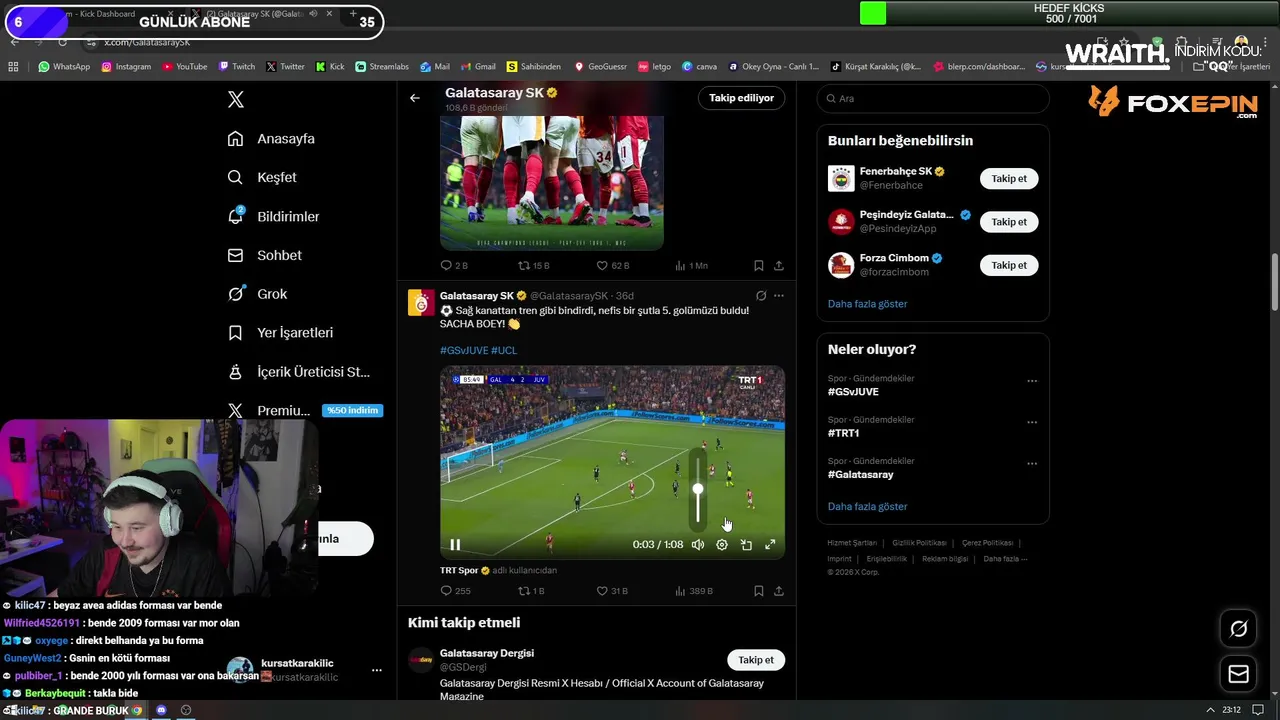
Task: Follow Forza Cimbom with Takip et
Action: tap(1009, 265)
